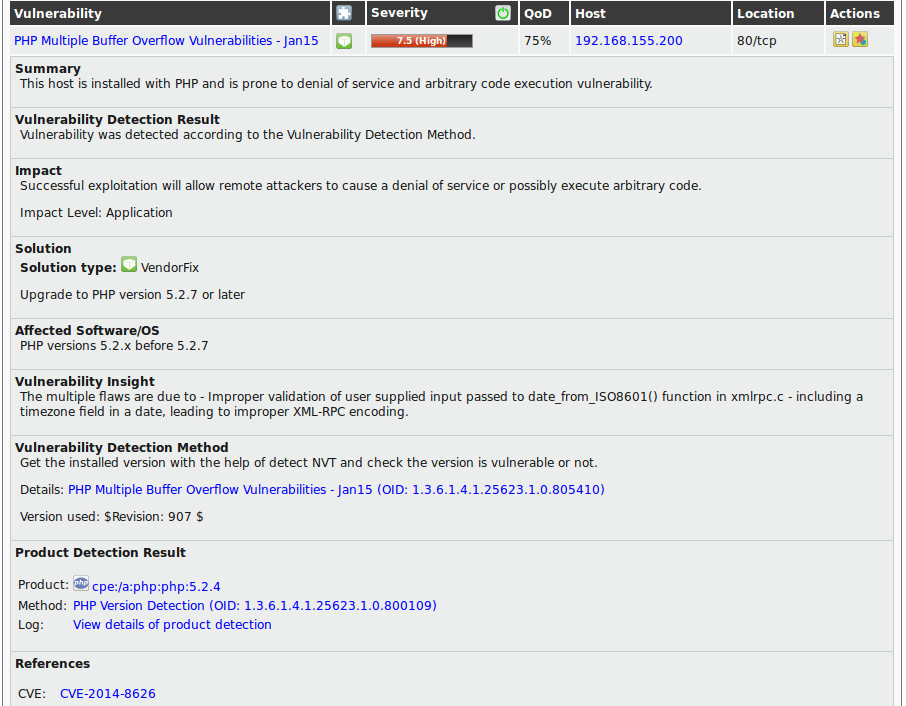The height and width of the screenshot is (706, 906).
Task: Click the Impact Level: Application text
Action: click(96, 213)
